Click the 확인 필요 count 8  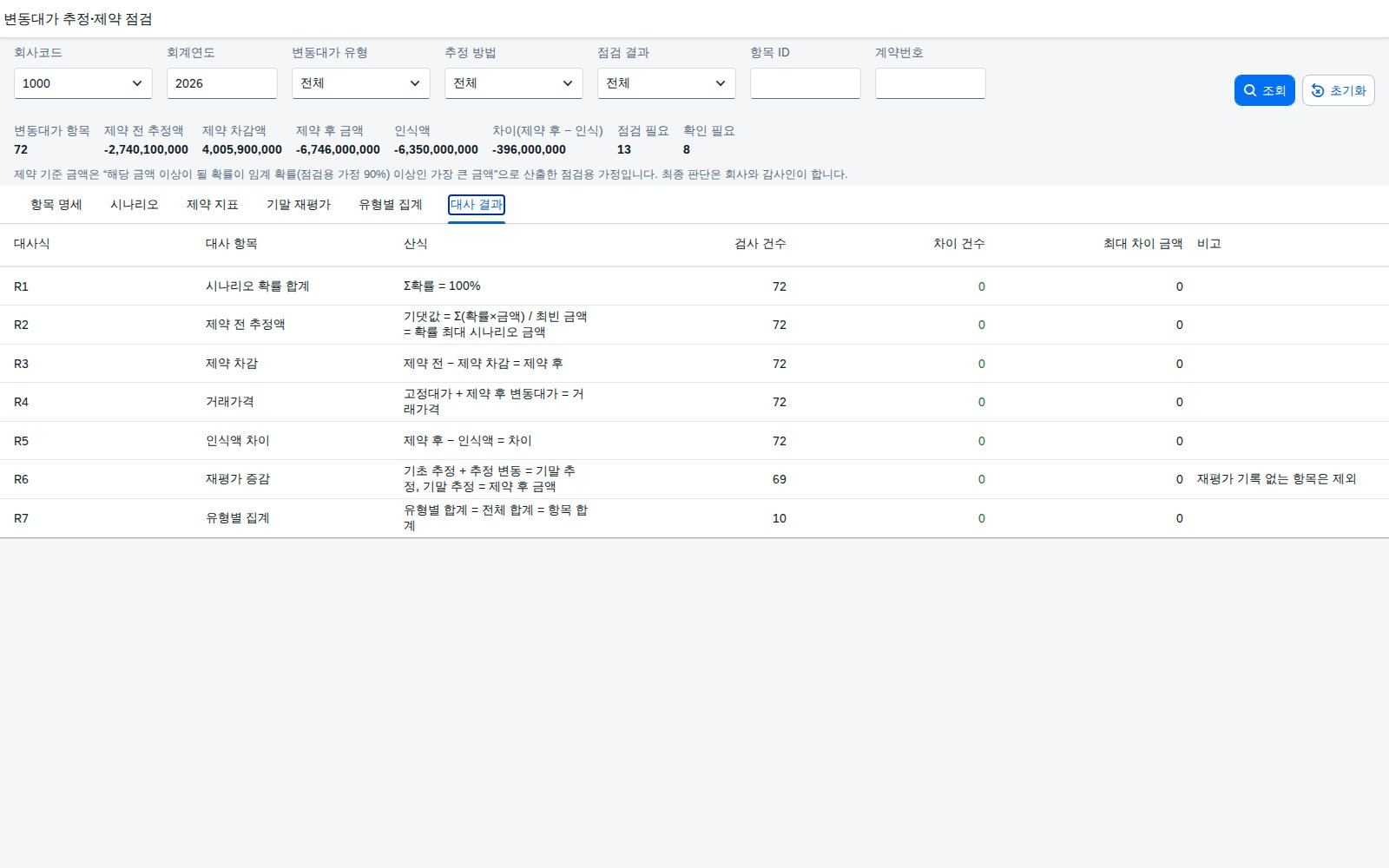[x=687, y=149]
